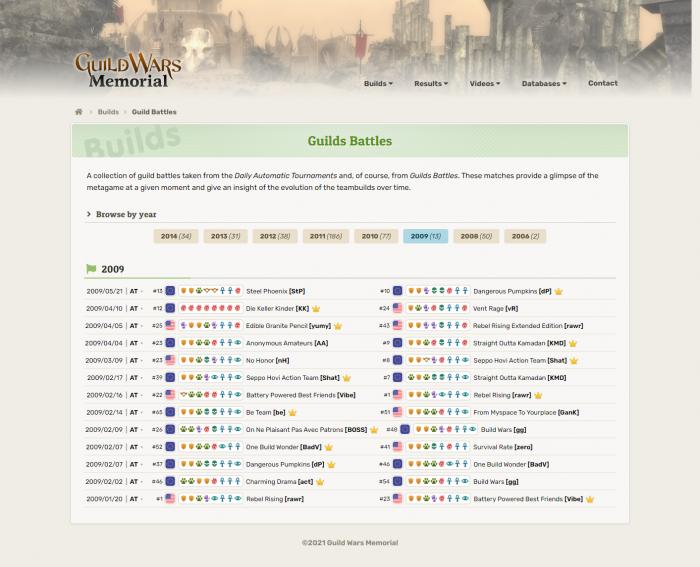Click EU flag beside Build Wars [gg] #48
Image resolution: width=700 pixels, height=567 pixels.
tap(405, 429)
